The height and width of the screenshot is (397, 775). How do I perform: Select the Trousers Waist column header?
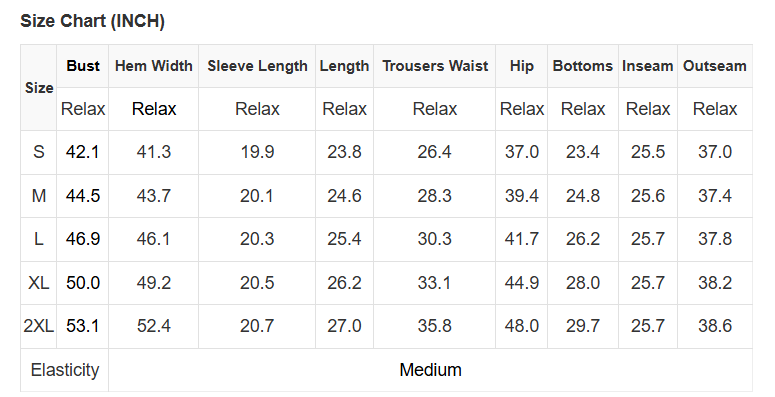coord(435,66)
